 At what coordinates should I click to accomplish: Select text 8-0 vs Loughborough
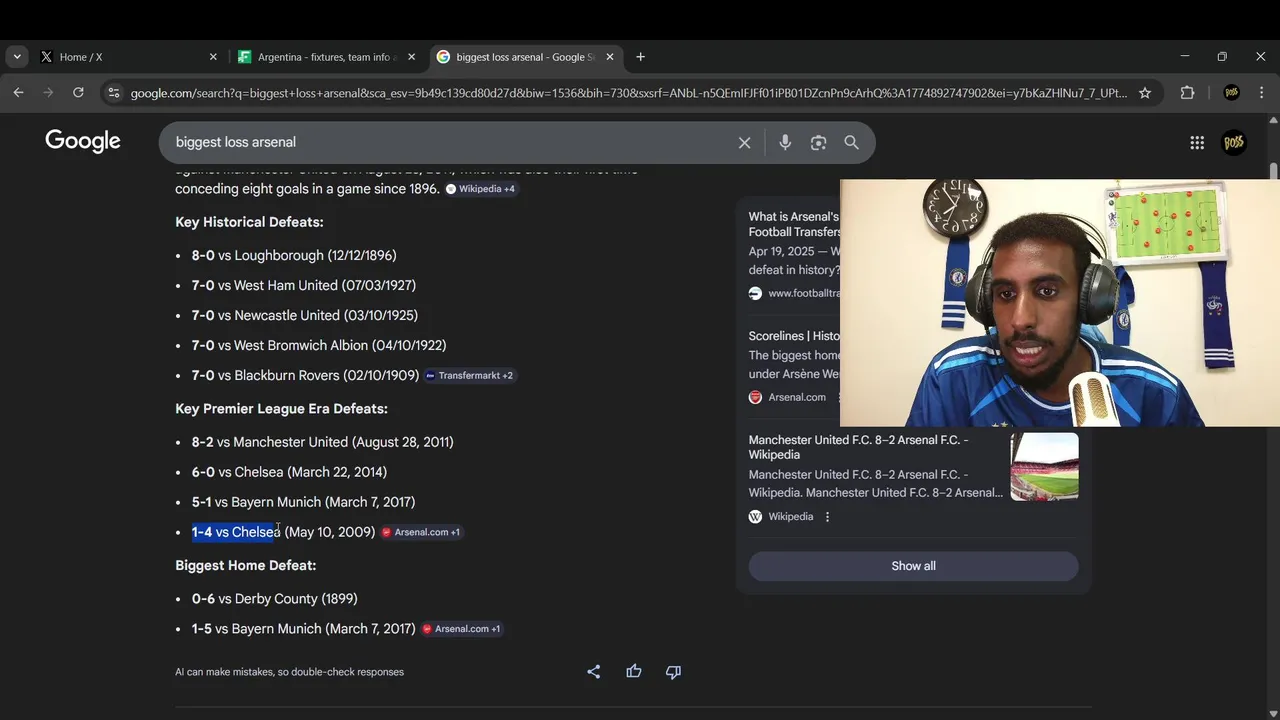click(258, 256)
